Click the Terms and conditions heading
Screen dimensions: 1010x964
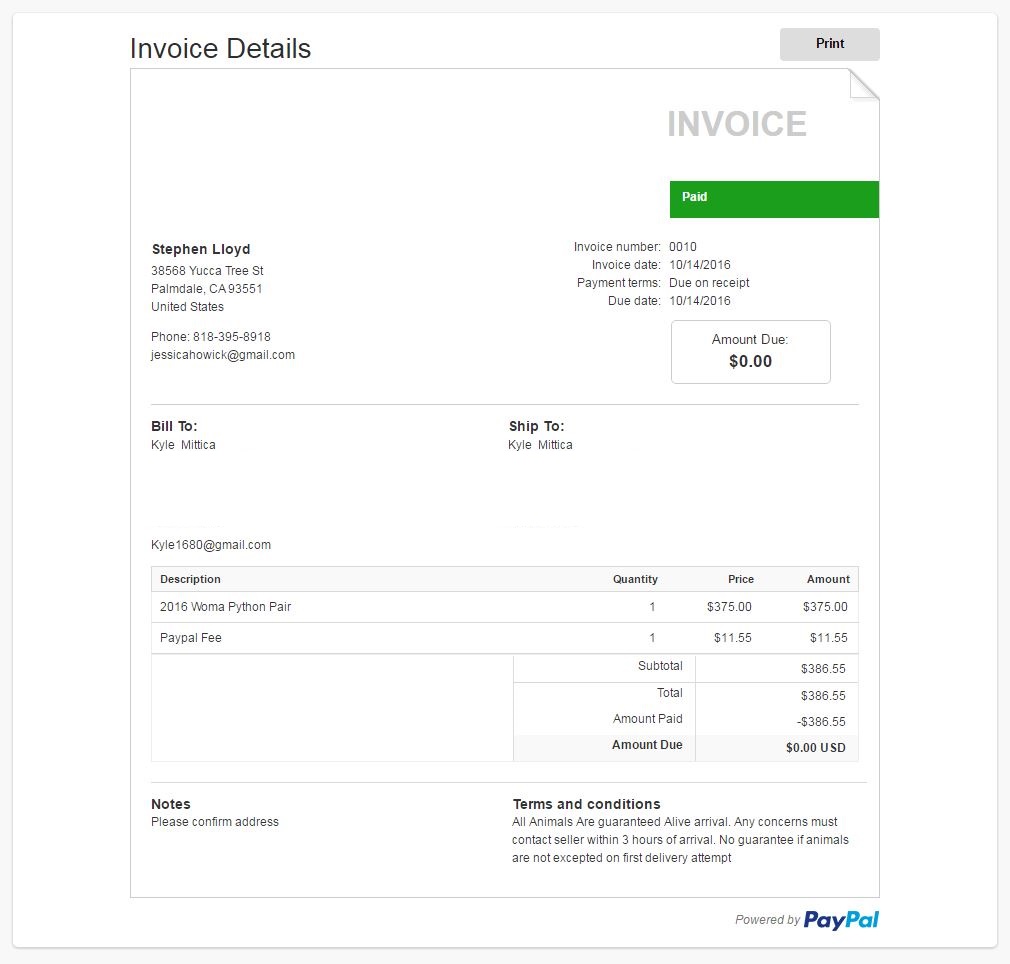[x=586, y=804]
